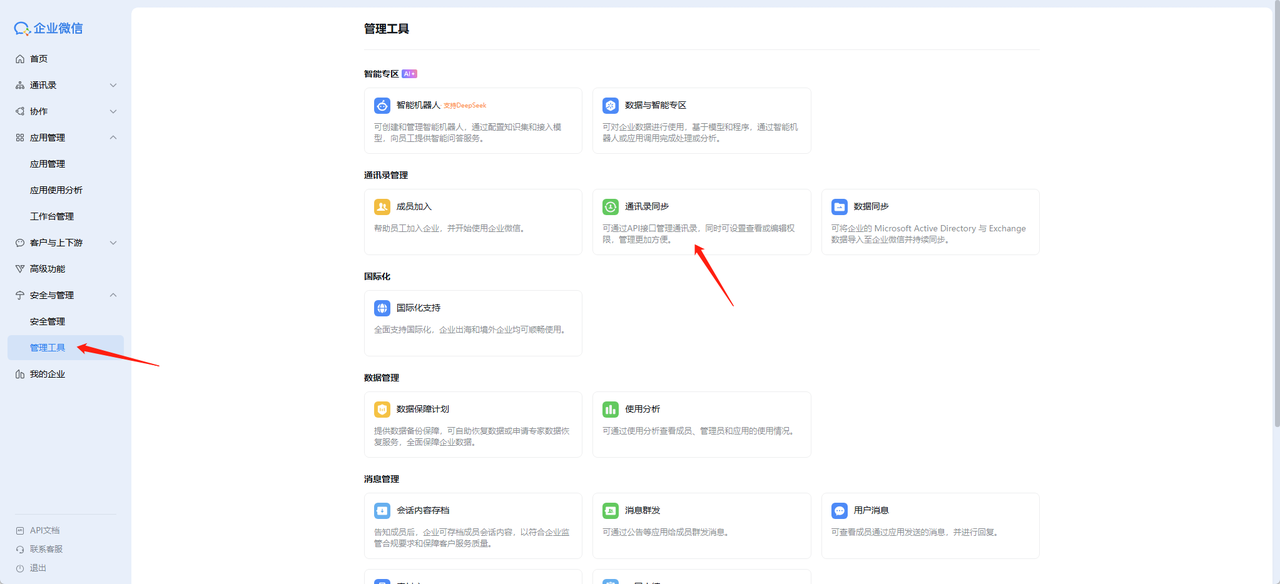Collapse the 安全与管理 menu chevron
The height and width of the screenshot is (584, 1280).
point(113,295)
